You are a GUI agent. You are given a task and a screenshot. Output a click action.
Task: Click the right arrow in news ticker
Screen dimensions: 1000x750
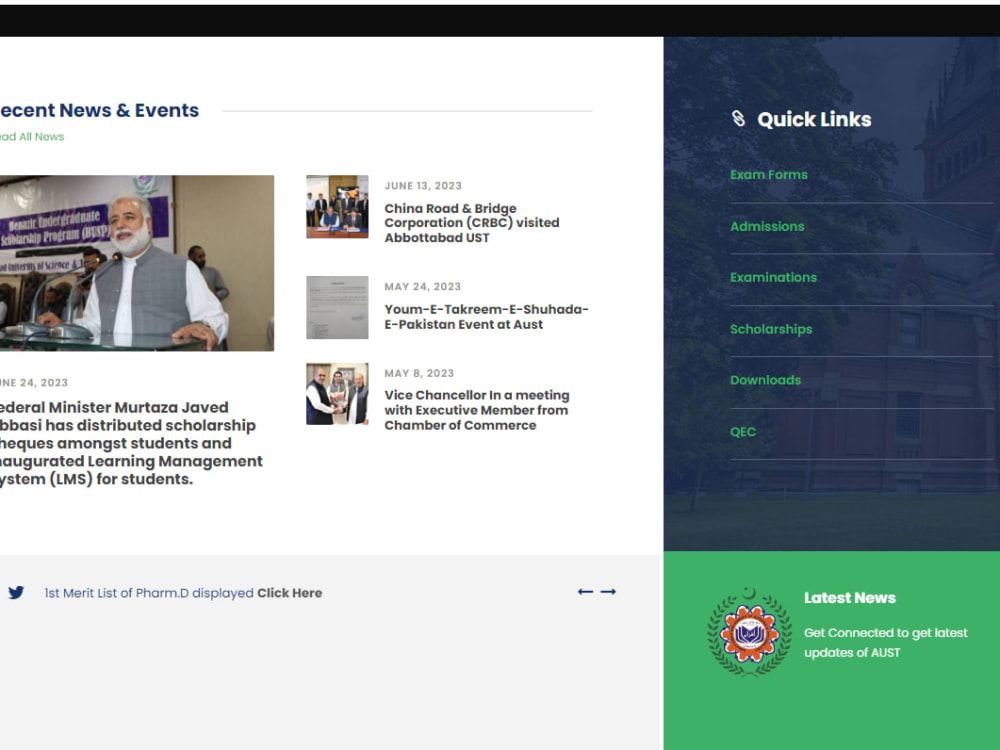(x=608, y=592)
